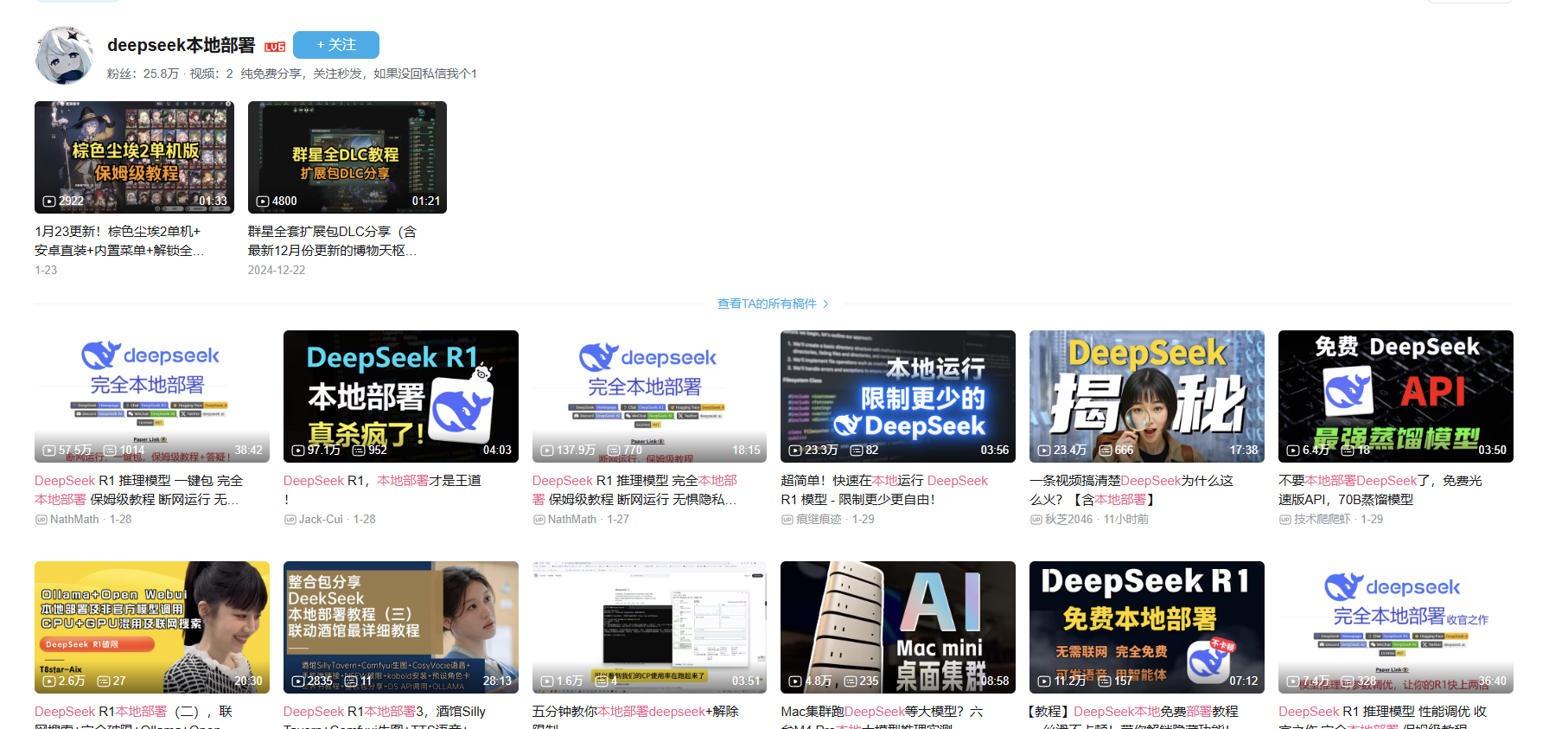This screenshot has height=729, width=1568.
Task: Click the '01:21' duration on 群星 thumbnail
Action: [x=426, y=201]
